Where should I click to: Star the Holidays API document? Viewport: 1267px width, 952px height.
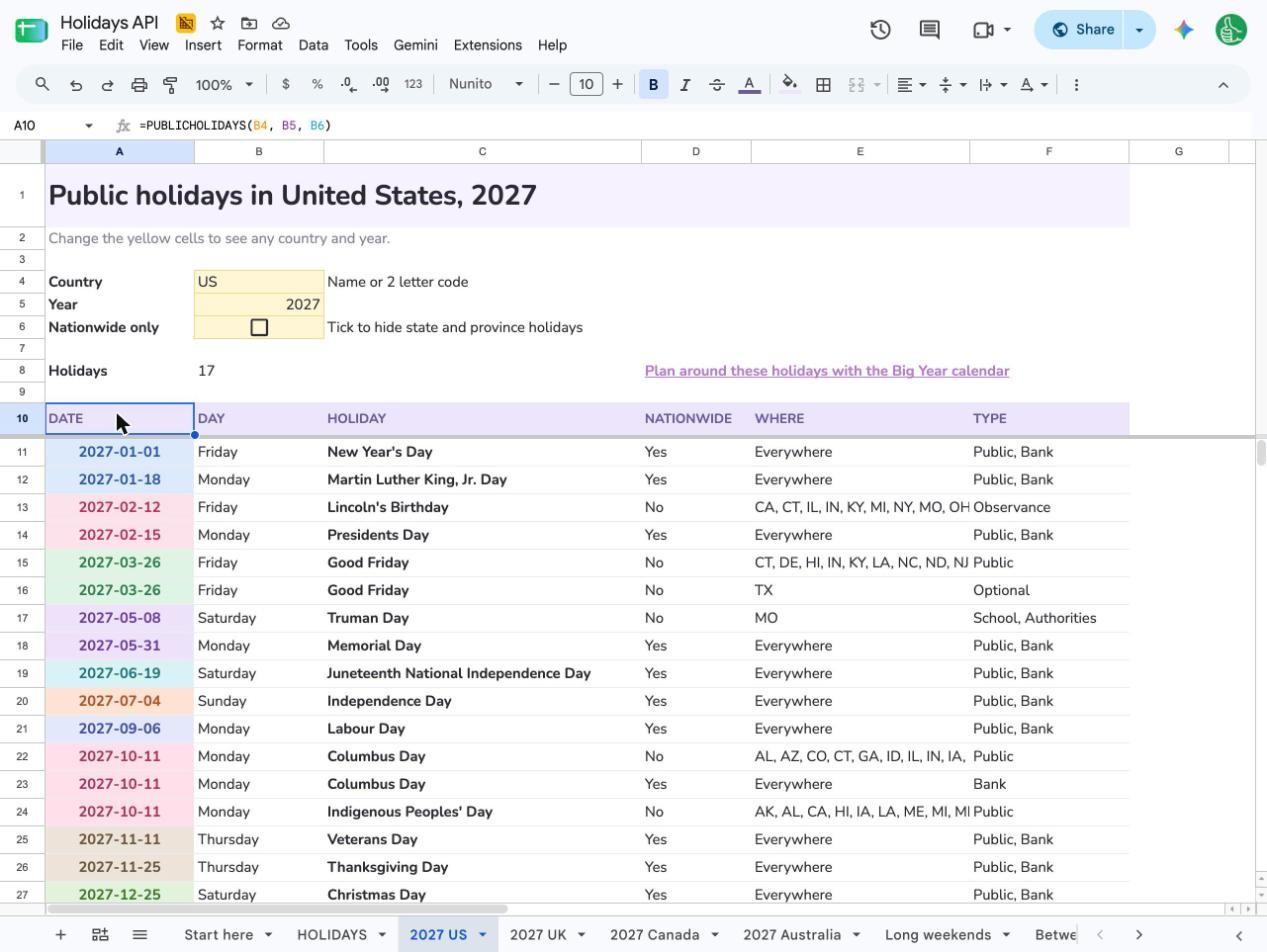[x=217, y=23]
